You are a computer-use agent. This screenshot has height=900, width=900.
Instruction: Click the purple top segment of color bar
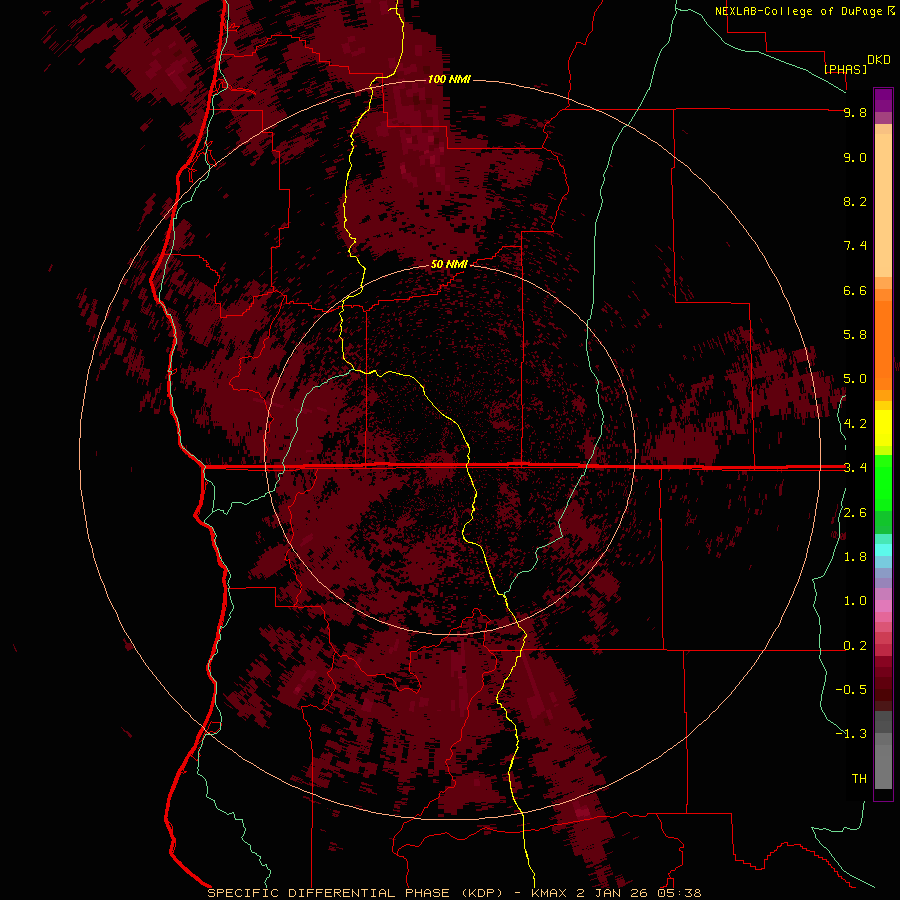(x=883, y=100)
